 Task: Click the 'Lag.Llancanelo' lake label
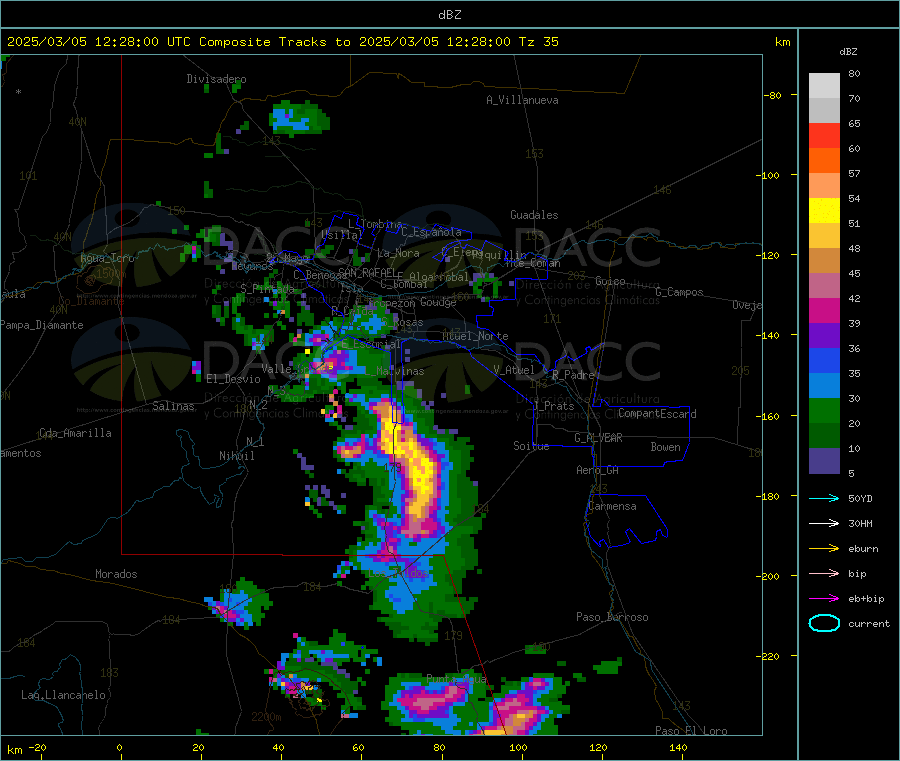pyautogui.click(x=63, y=695)
